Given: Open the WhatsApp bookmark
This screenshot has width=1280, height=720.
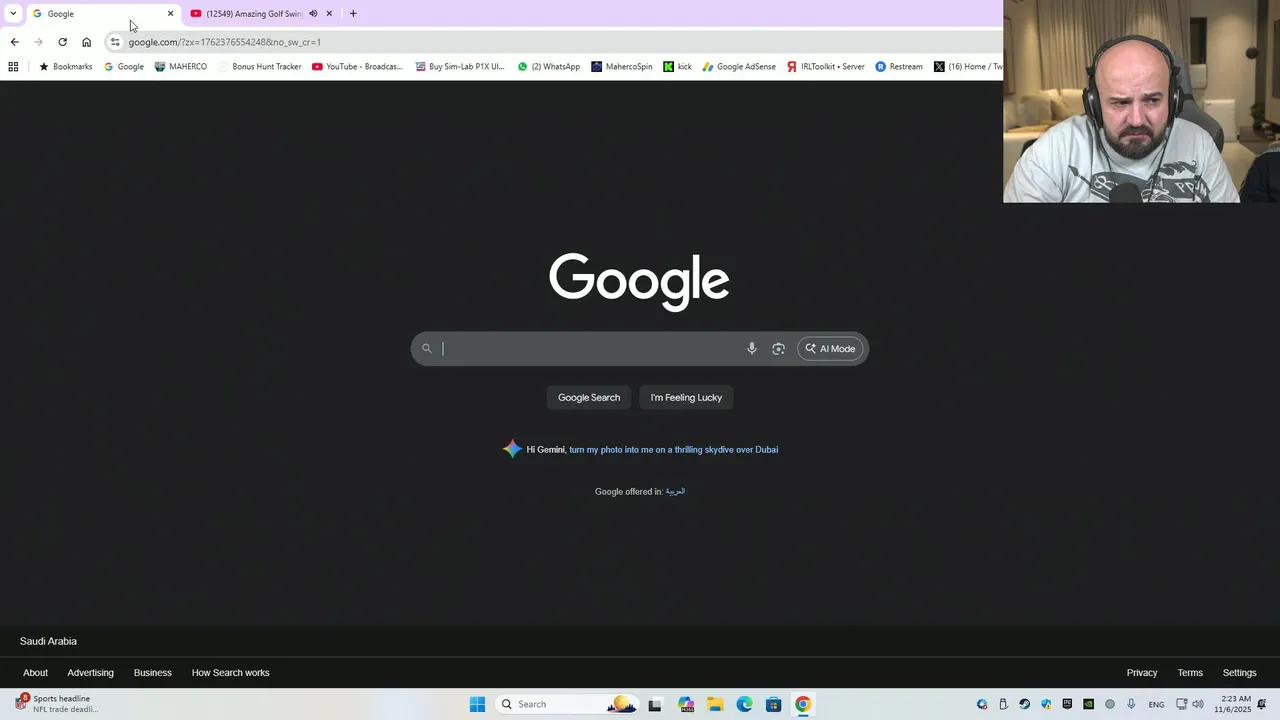Looking at the screenshot, I should pyautogui.click(x=548, y=67).
